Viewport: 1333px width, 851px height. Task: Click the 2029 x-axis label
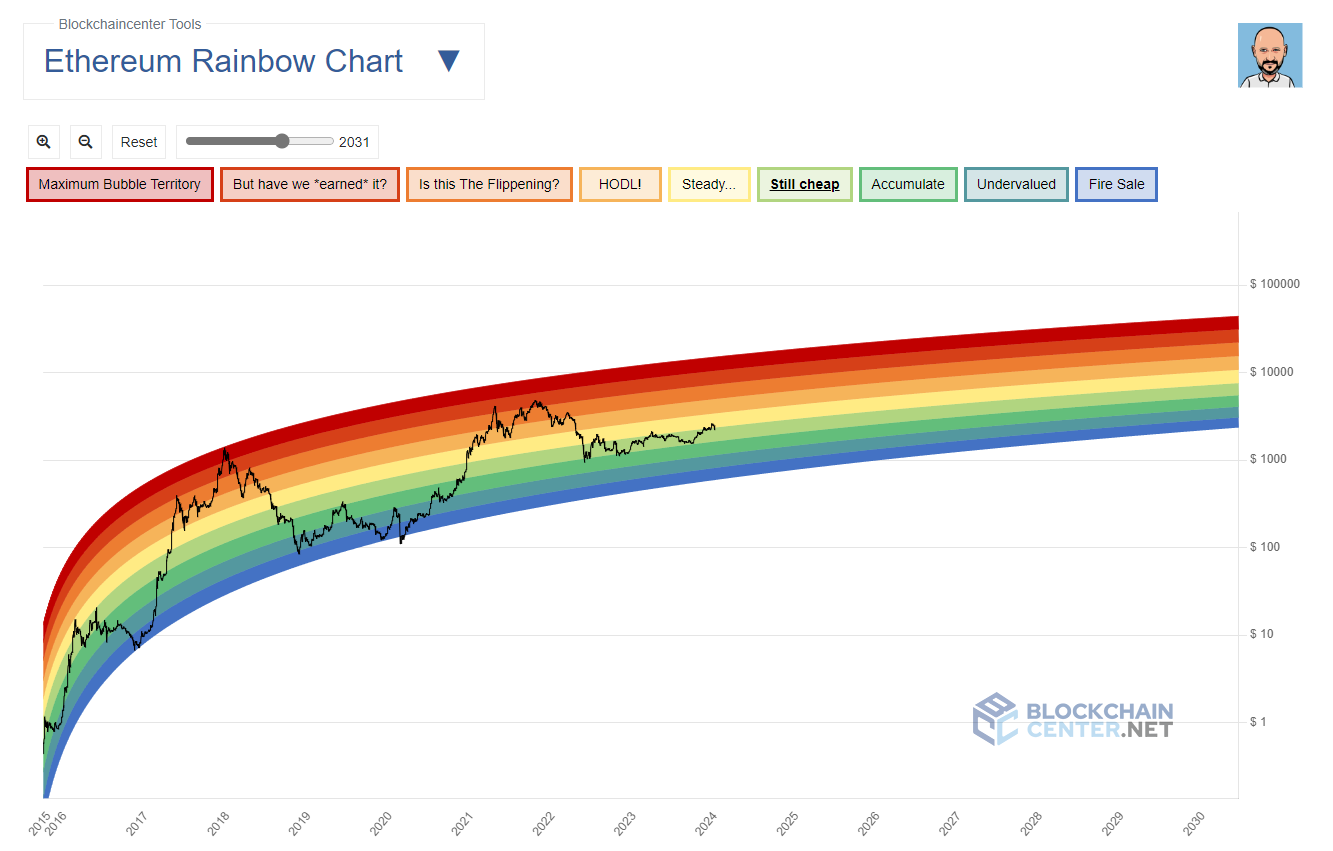pyautogui.click(x=1113, y=823)
